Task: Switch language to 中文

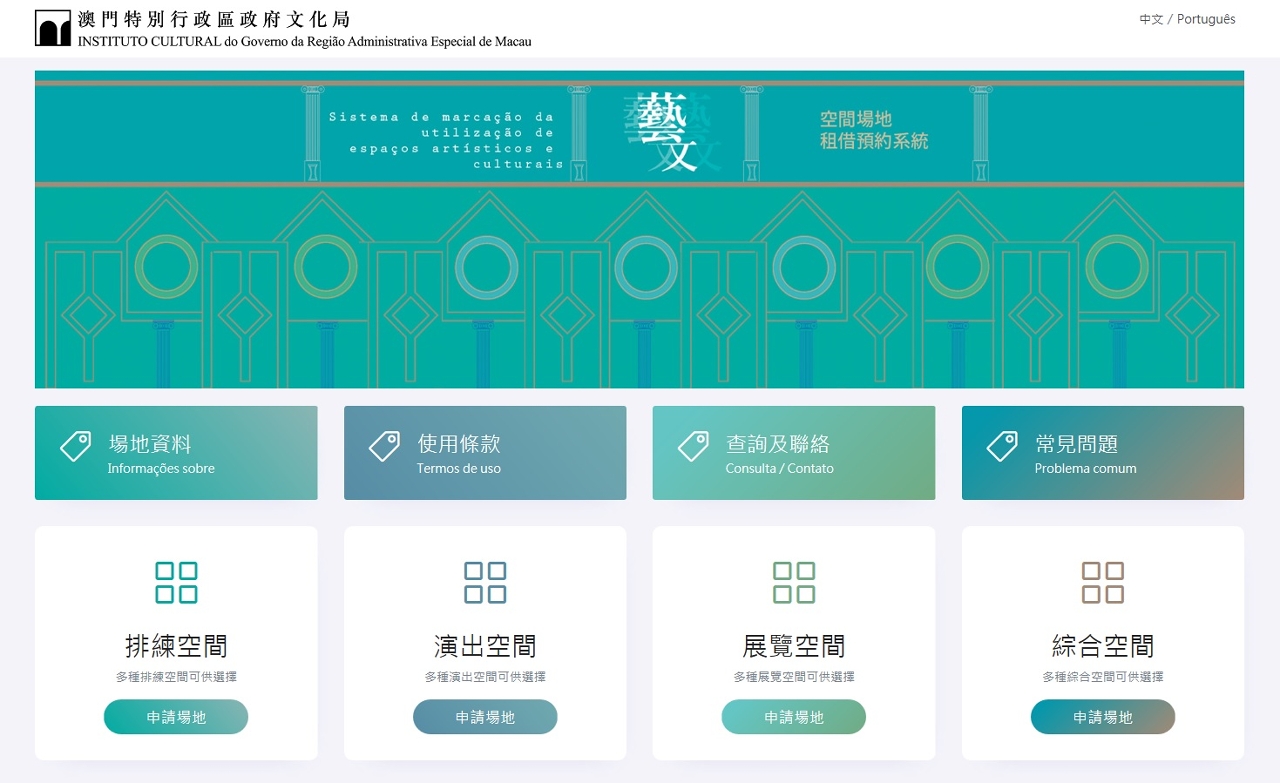Action: click(x=1151, y=19)
